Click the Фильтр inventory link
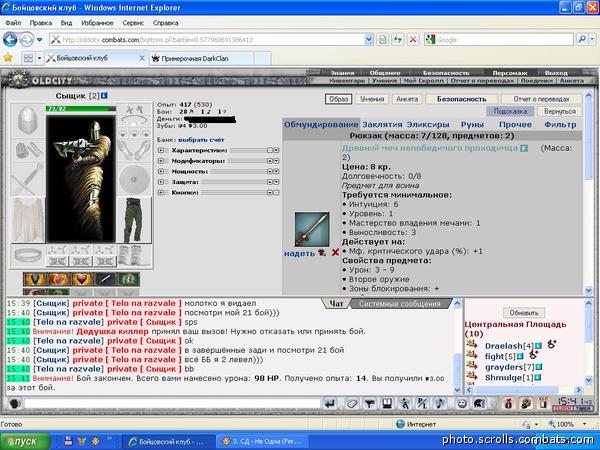This screenshot has height=450, width=600. [560, 124]
